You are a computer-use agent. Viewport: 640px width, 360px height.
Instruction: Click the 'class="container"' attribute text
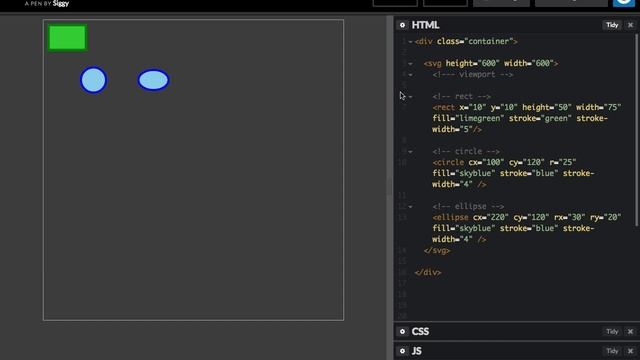pos(475,41)
